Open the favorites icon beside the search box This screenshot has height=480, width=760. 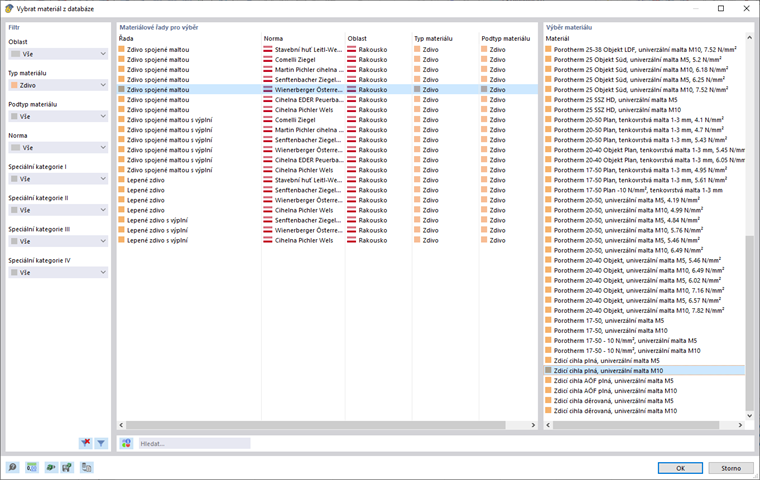pos(127,443)
